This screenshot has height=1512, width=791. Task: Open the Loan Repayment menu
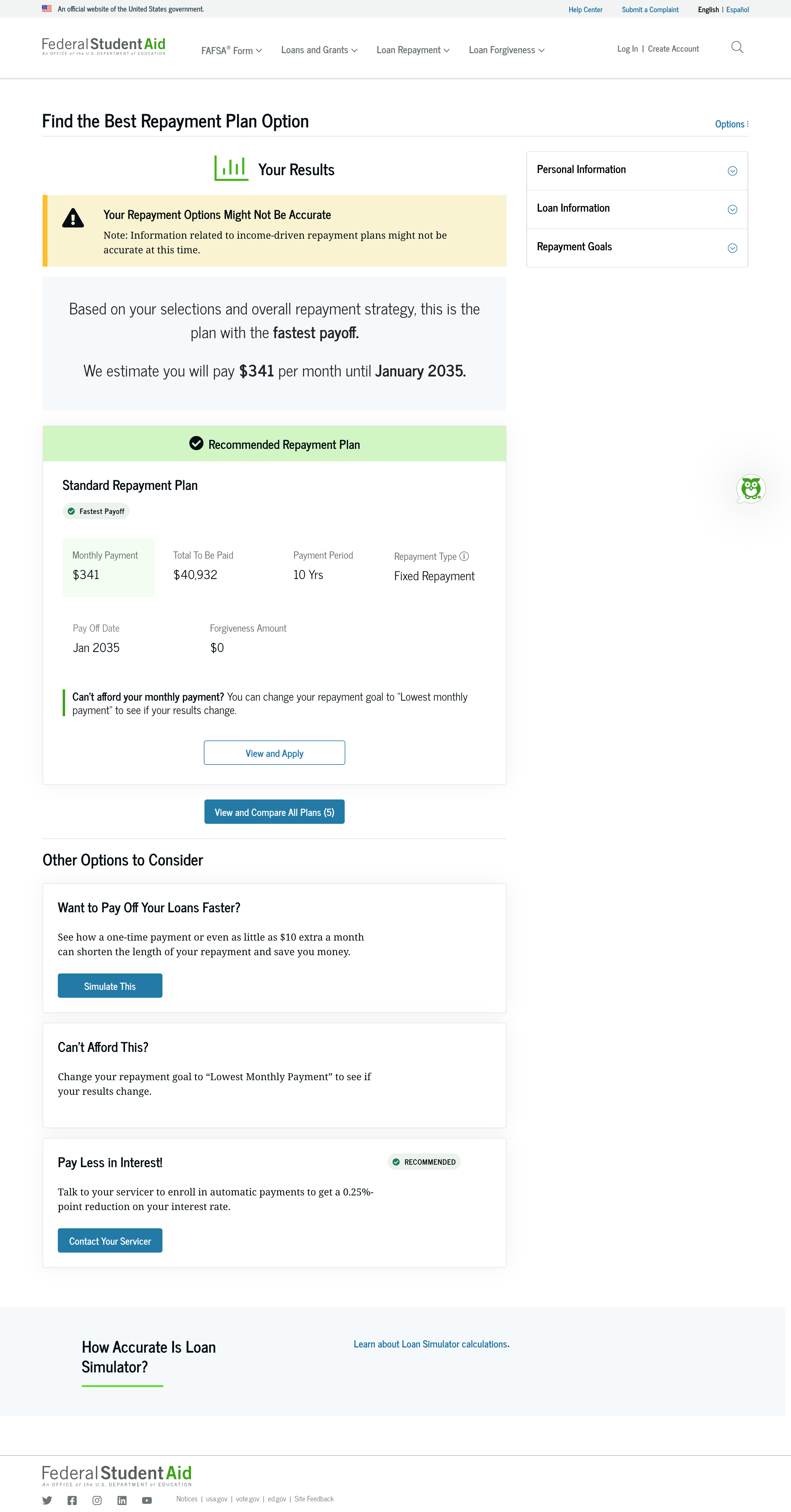point(413,50)
